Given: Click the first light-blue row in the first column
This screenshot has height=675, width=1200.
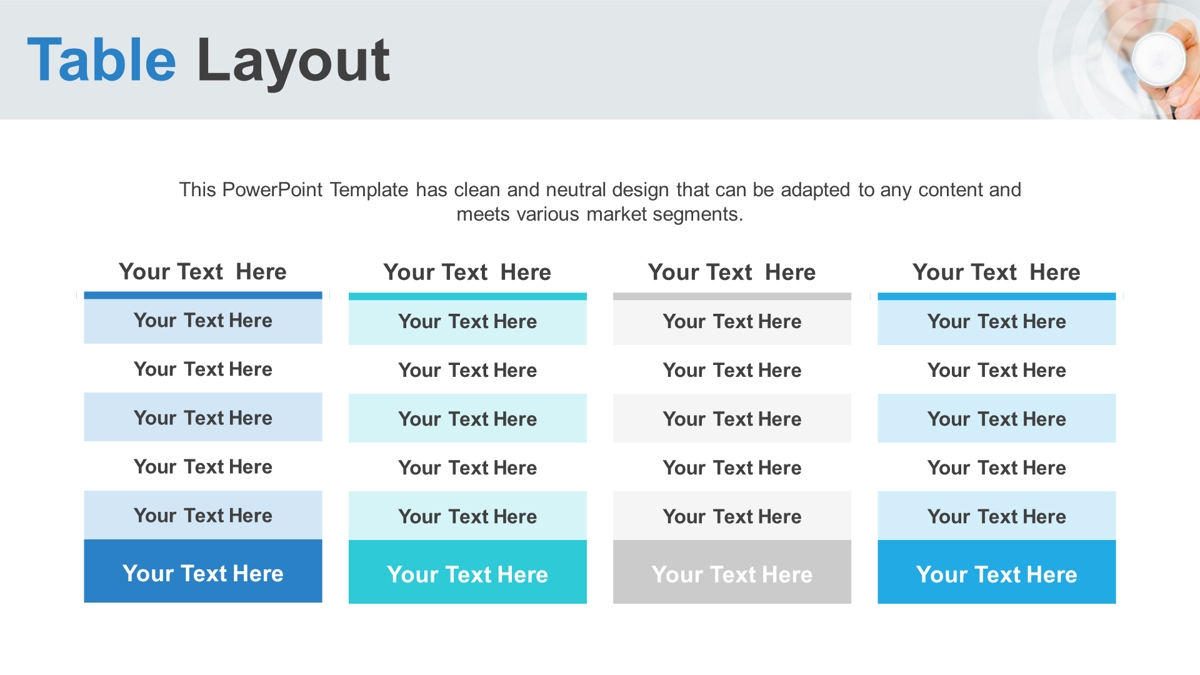Looking at the screenshot, I should click(x=203, y=321).
